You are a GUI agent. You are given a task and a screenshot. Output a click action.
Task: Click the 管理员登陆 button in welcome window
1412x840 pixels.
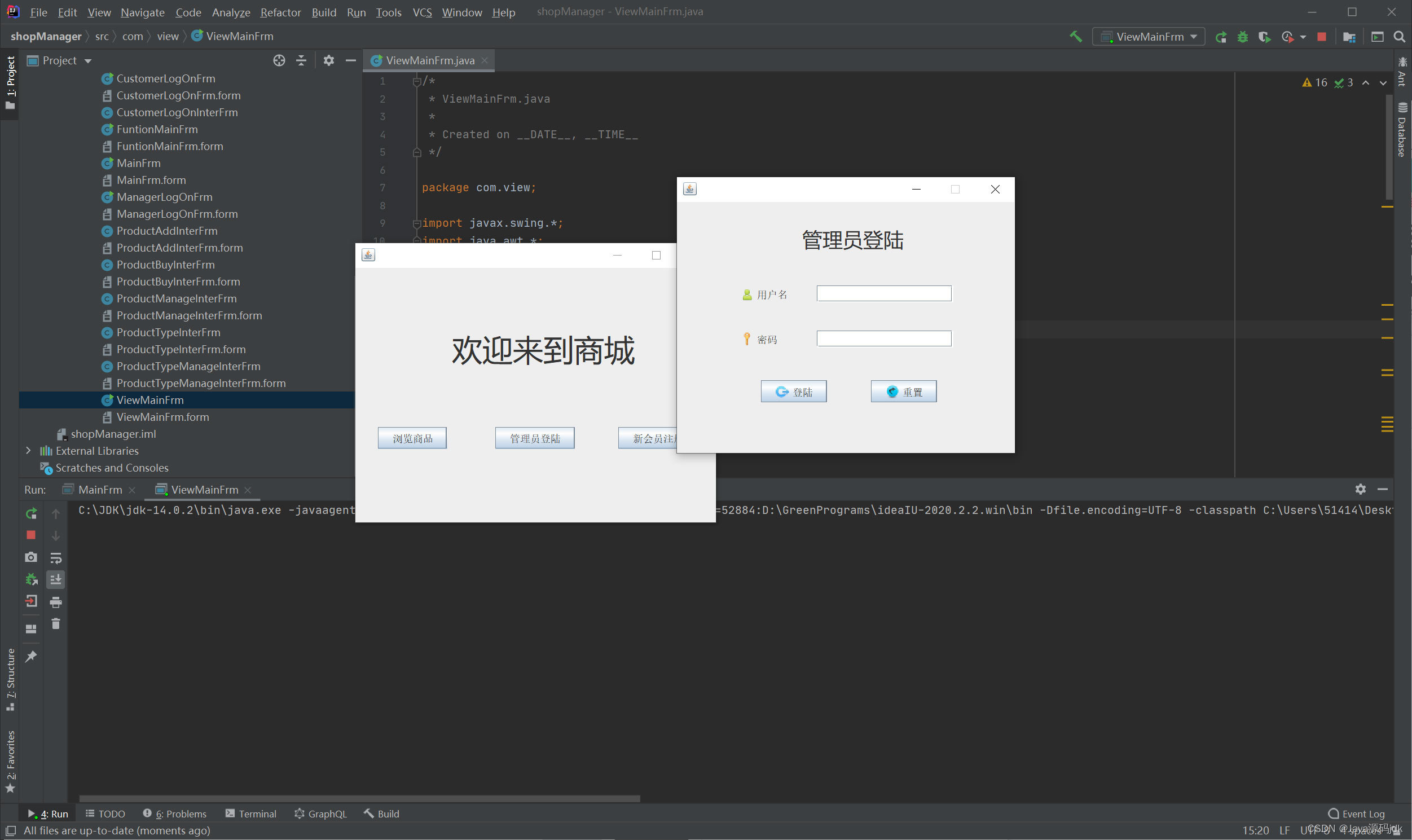tap(534, 438)
